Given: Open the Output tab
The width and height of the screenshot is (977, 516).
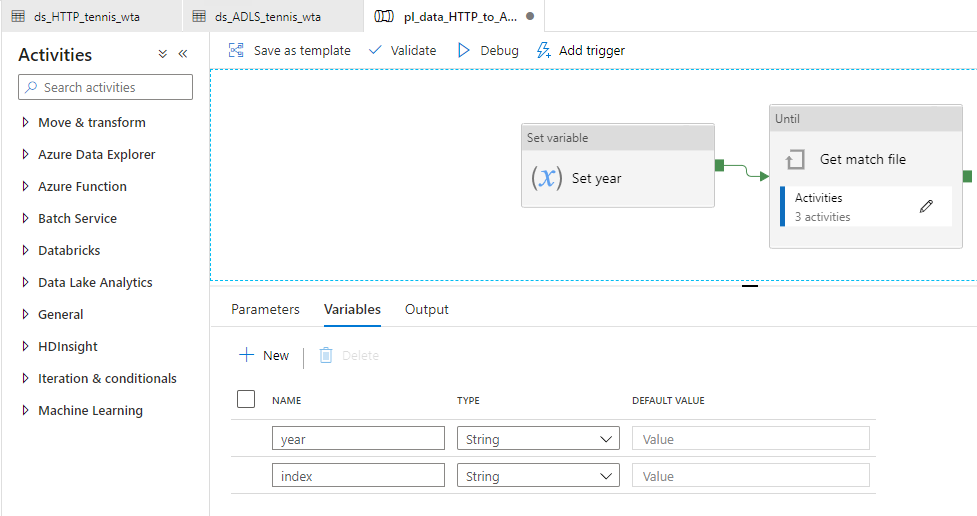Looking at the screenshot, I should [x=426, y=309].
